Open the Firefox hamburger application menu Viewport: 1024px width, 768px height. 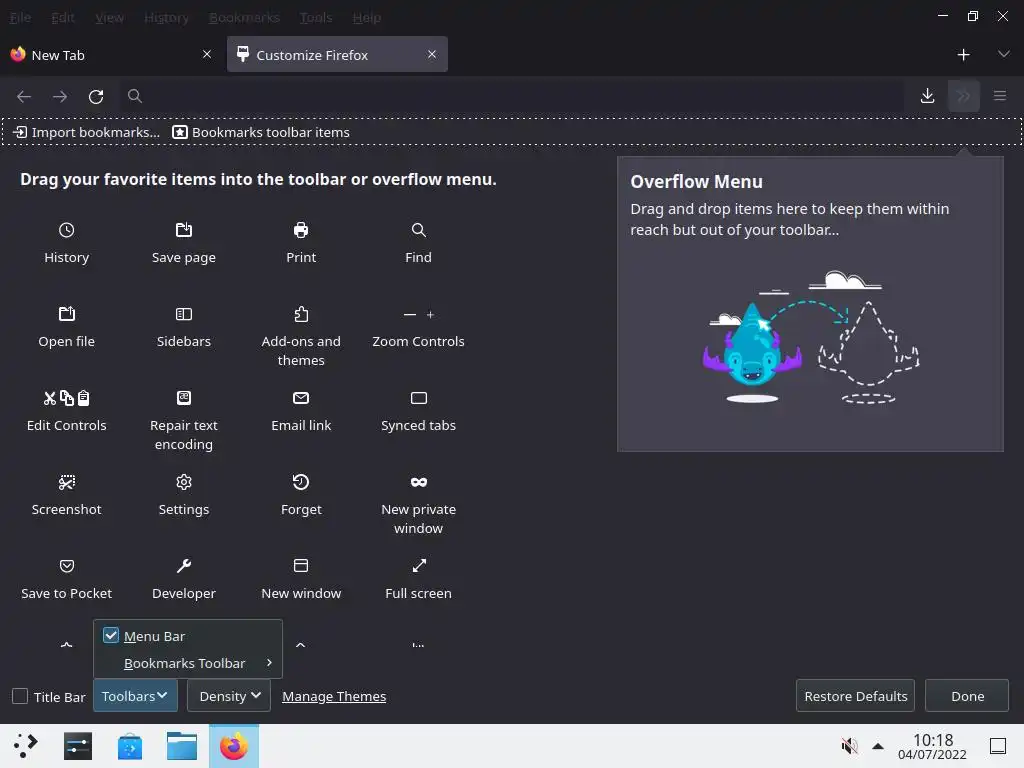[x=999, y=96]
